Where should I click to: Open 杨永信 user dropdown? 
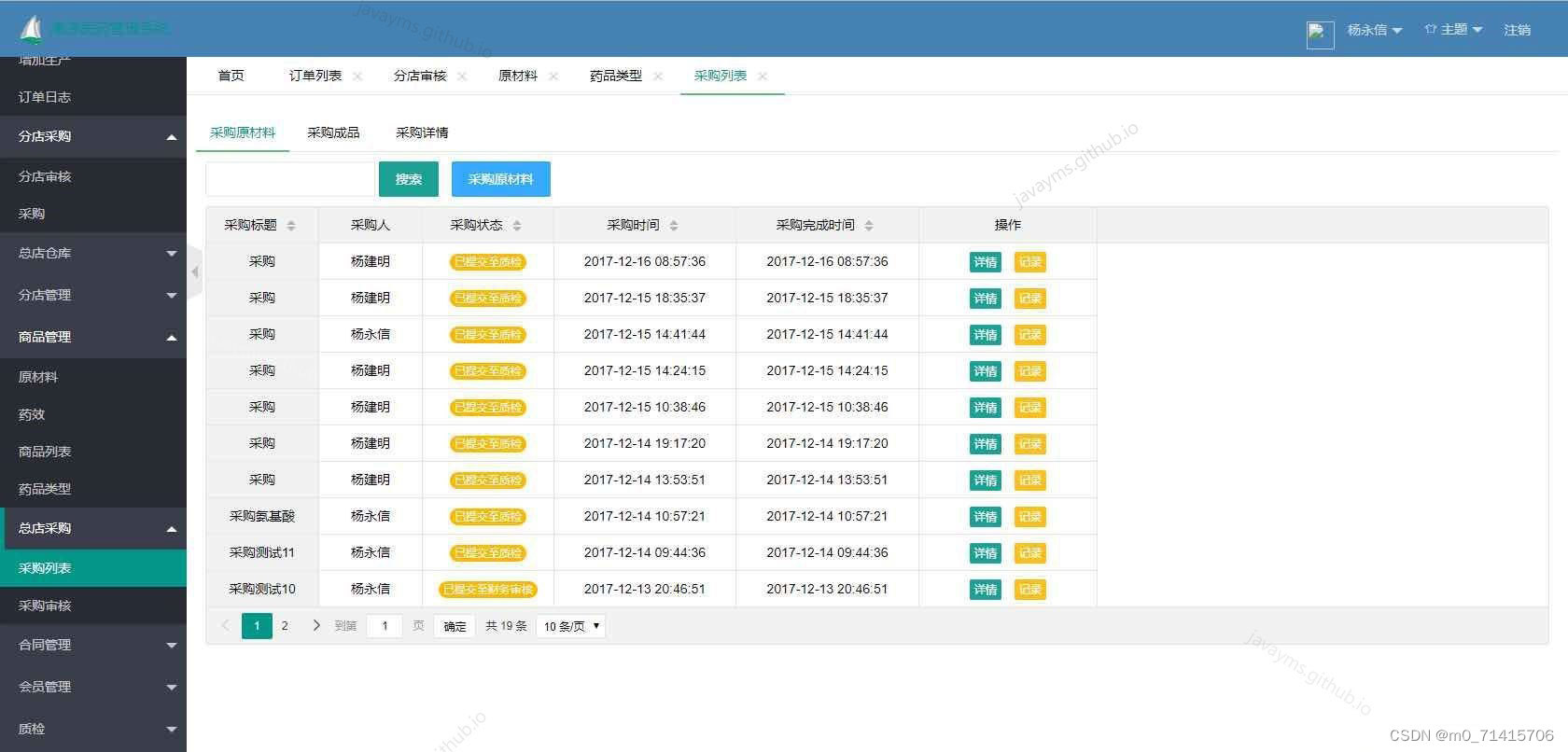tap(1374, 30)
